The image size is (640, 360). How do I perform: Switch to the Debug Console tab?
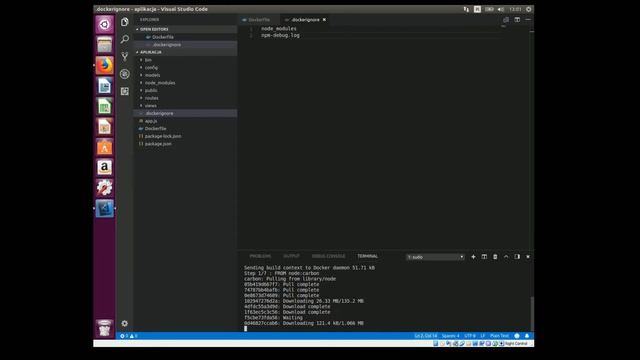click(x=328, y=256)
